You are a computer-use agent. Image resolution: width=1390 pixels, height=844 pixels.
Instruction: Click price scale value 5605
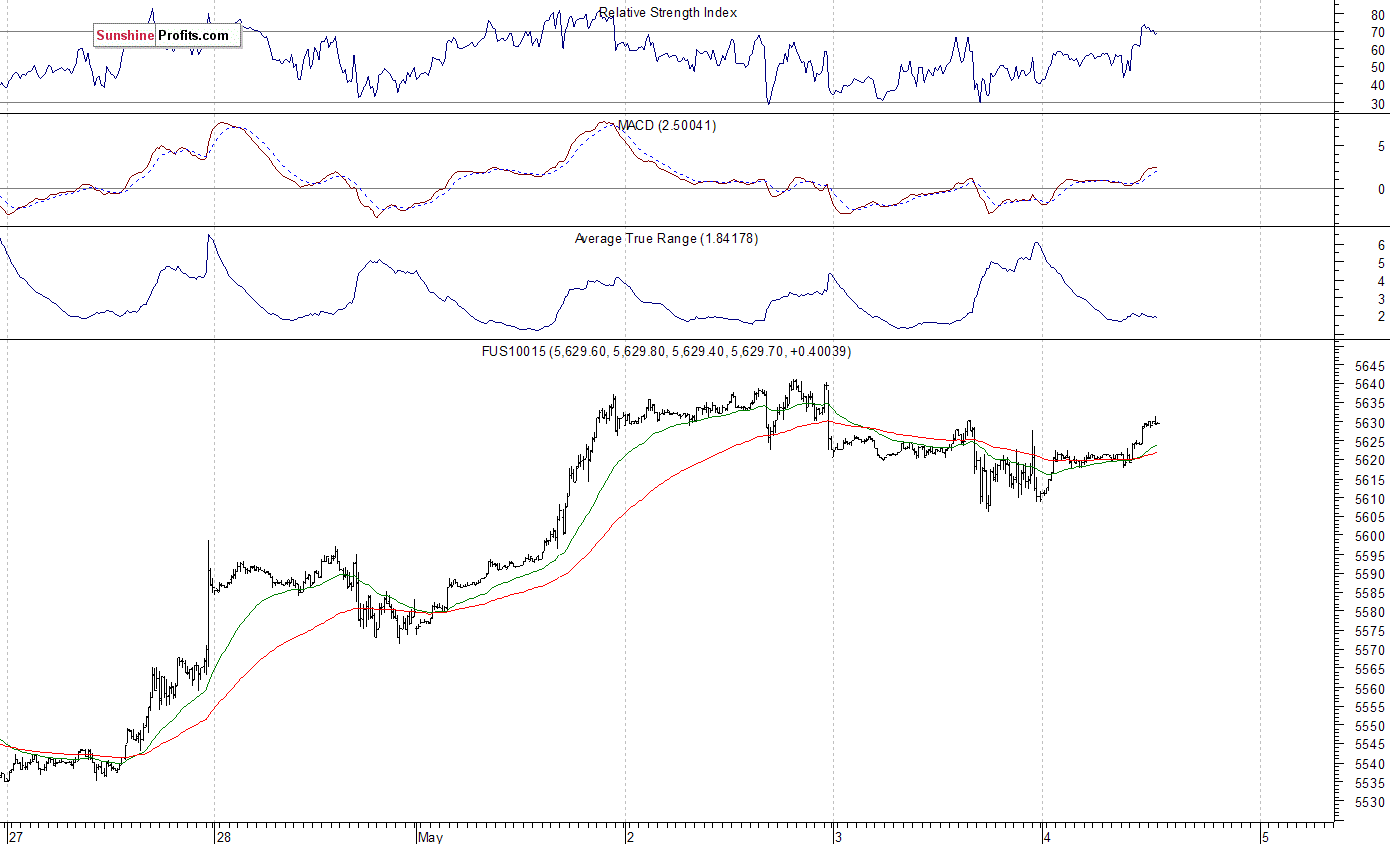pos(1370,518)
